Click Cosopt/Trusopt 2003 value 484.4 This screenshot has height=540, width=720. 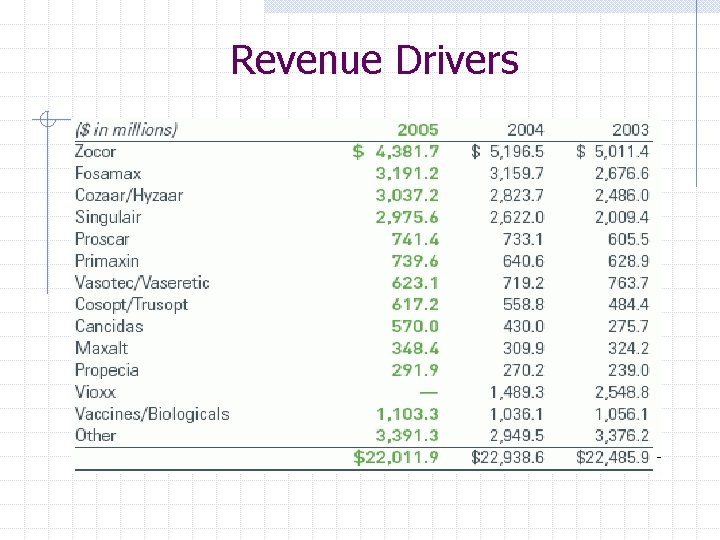tap(629, 304)
